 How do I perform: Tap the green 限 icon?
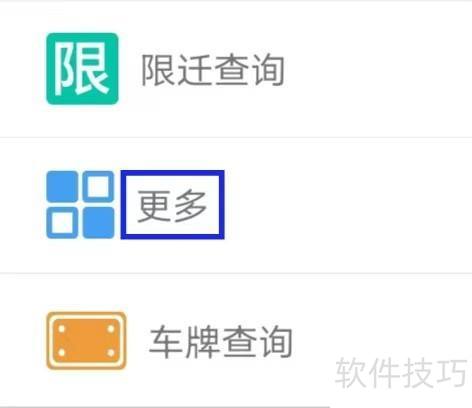82,69
